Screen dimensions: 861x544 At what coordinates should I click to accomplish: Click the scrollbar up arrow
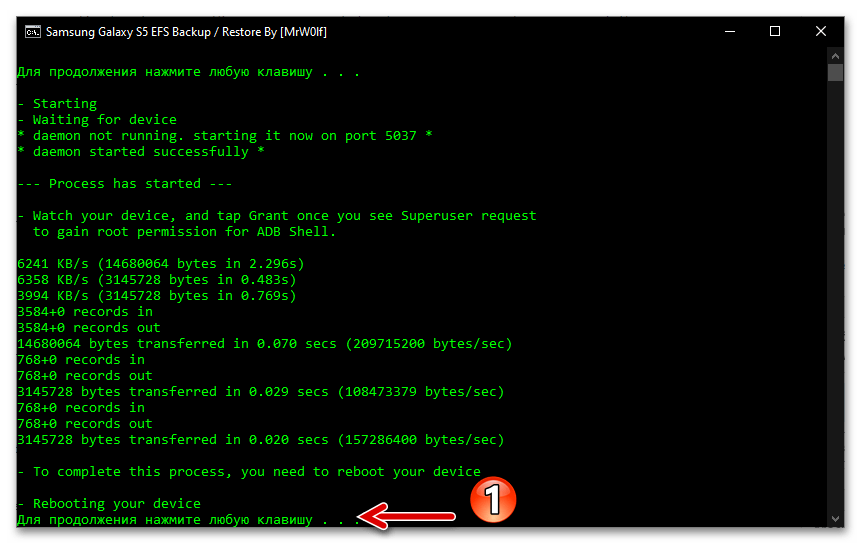(835, 56)
